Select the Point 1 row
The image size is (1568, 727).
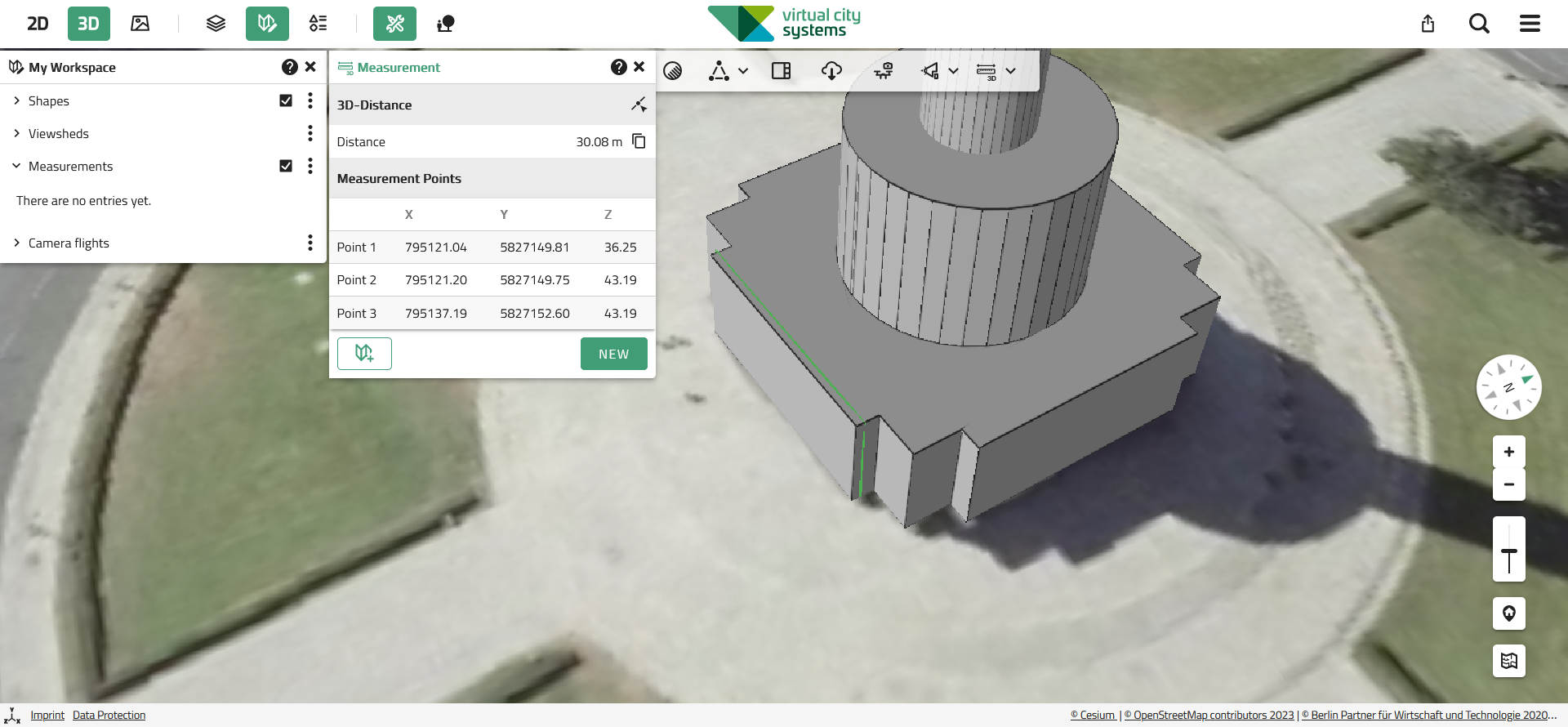point(492,247)
